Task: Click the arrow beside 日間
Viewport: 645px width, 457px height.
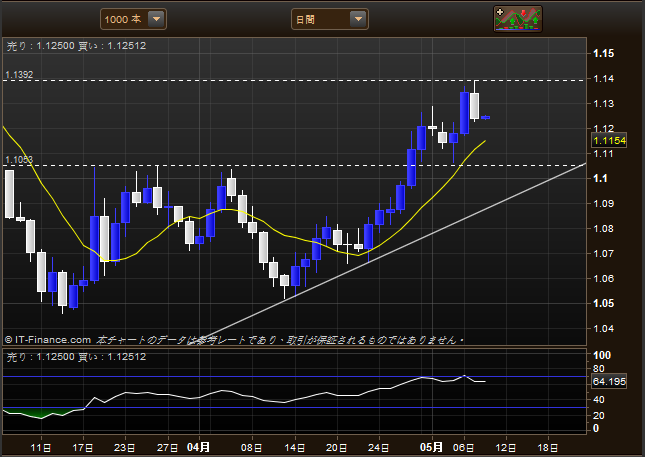Action: click(358, 19)
